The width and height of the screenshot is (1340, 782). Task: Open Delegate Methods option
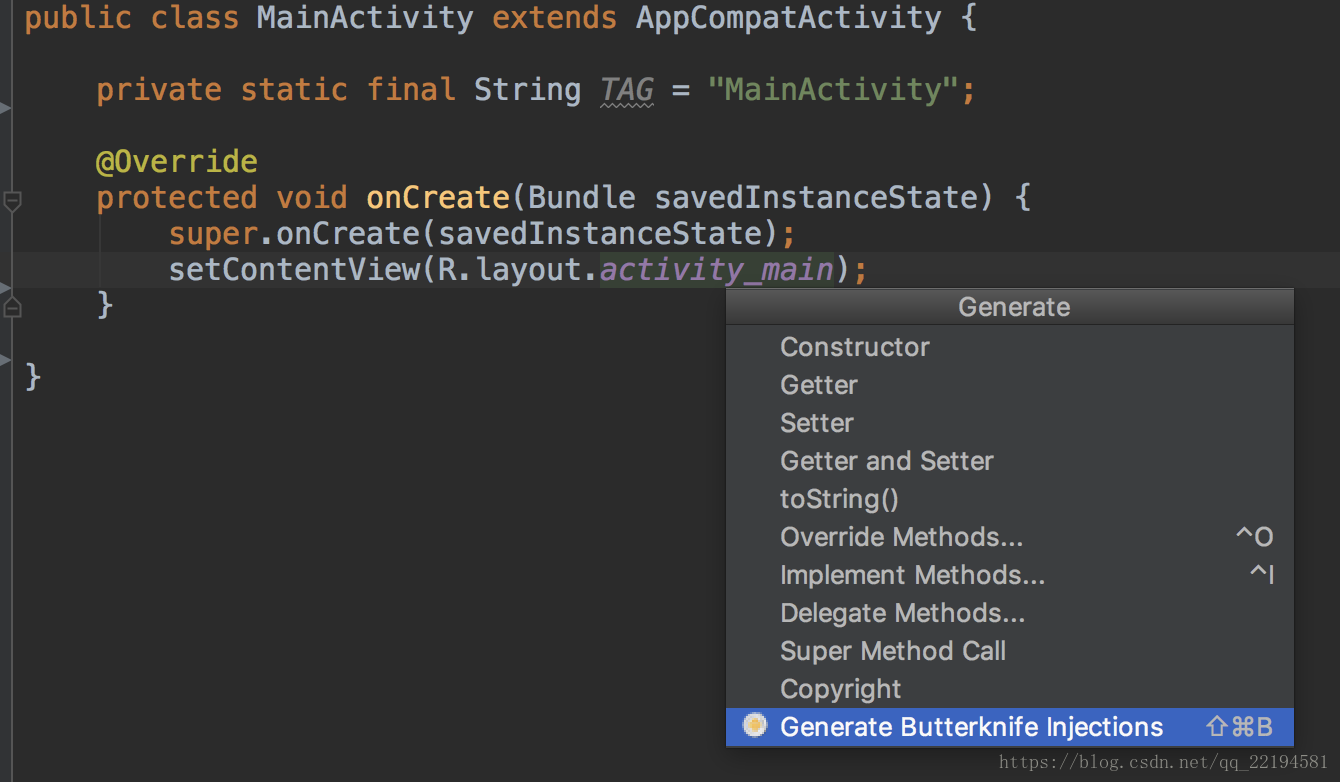point(902,613)
